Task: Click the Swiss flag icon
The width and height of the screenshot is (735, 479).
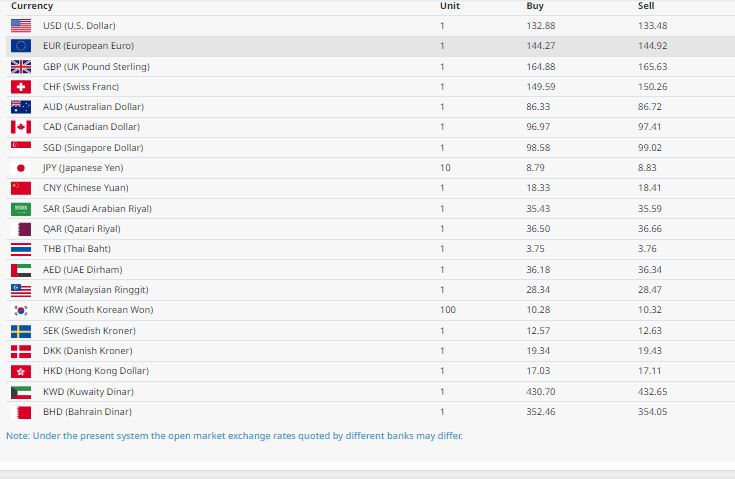Action: (21, 87)
